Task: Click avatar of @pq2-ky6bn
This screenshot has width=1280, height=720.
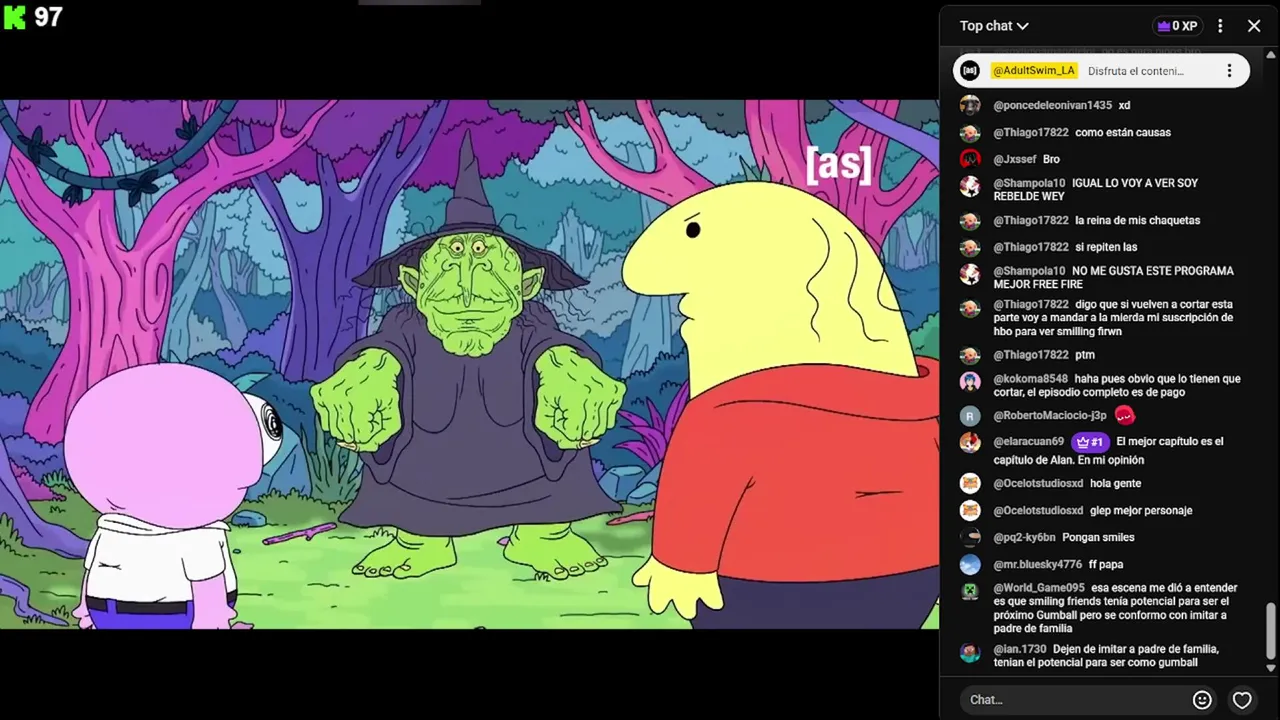Action: pyautogui.click(x=970, y=537)
